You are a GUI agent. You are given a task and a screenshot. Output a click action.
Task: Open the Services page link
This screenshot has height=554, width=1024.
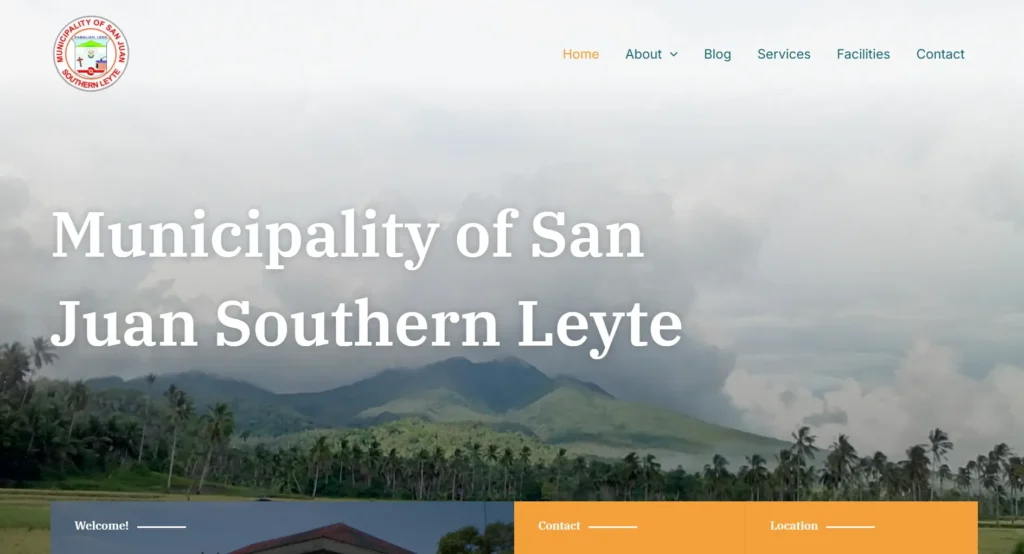pyautogui.click(x=784, y=54)
